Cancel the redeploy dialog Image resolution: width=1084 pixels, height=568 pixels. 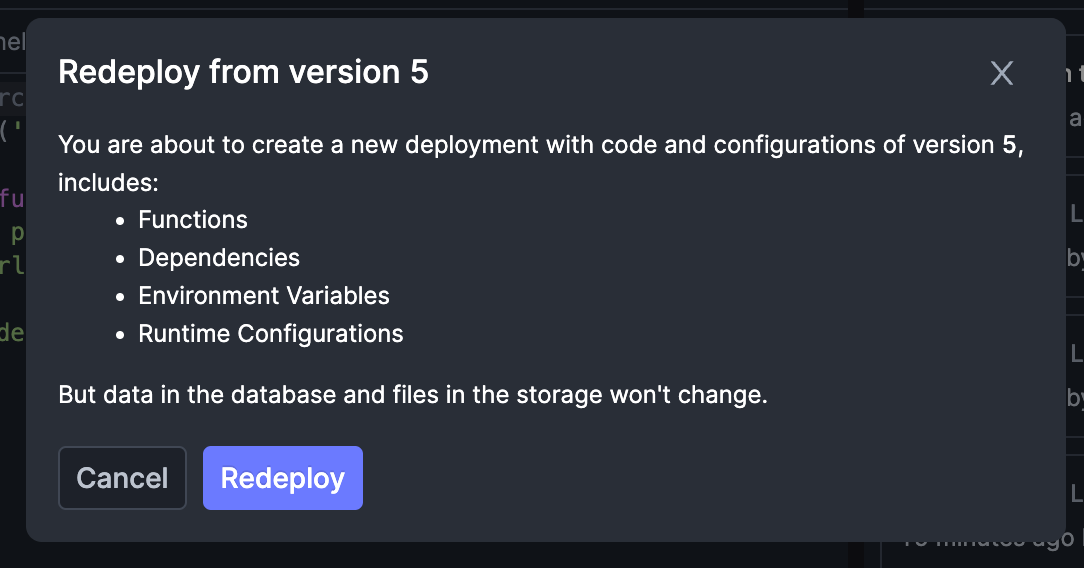tap(122, 478)
